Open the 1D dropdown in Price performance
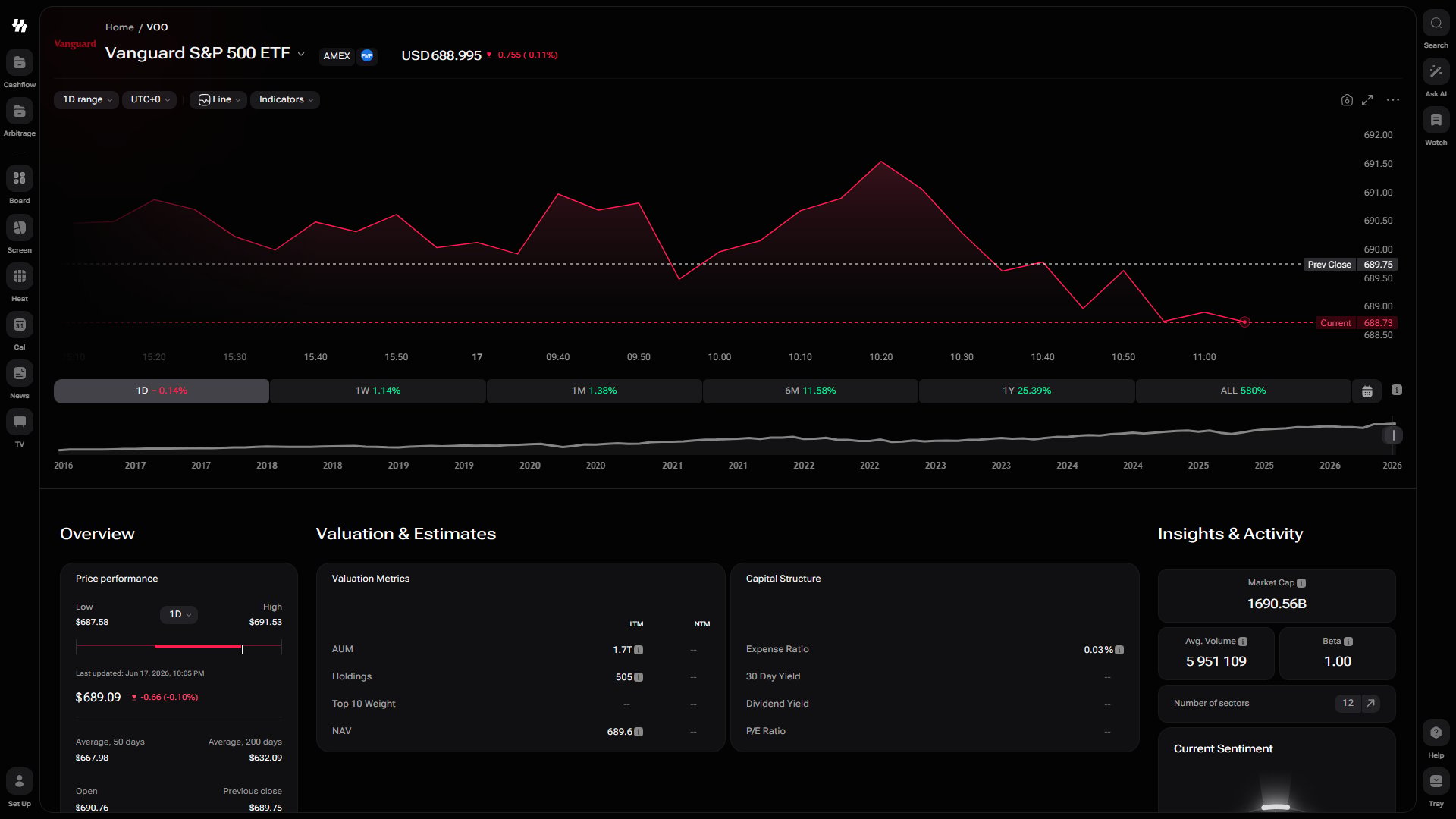The image size is (1456, 819). coord(179,614)
